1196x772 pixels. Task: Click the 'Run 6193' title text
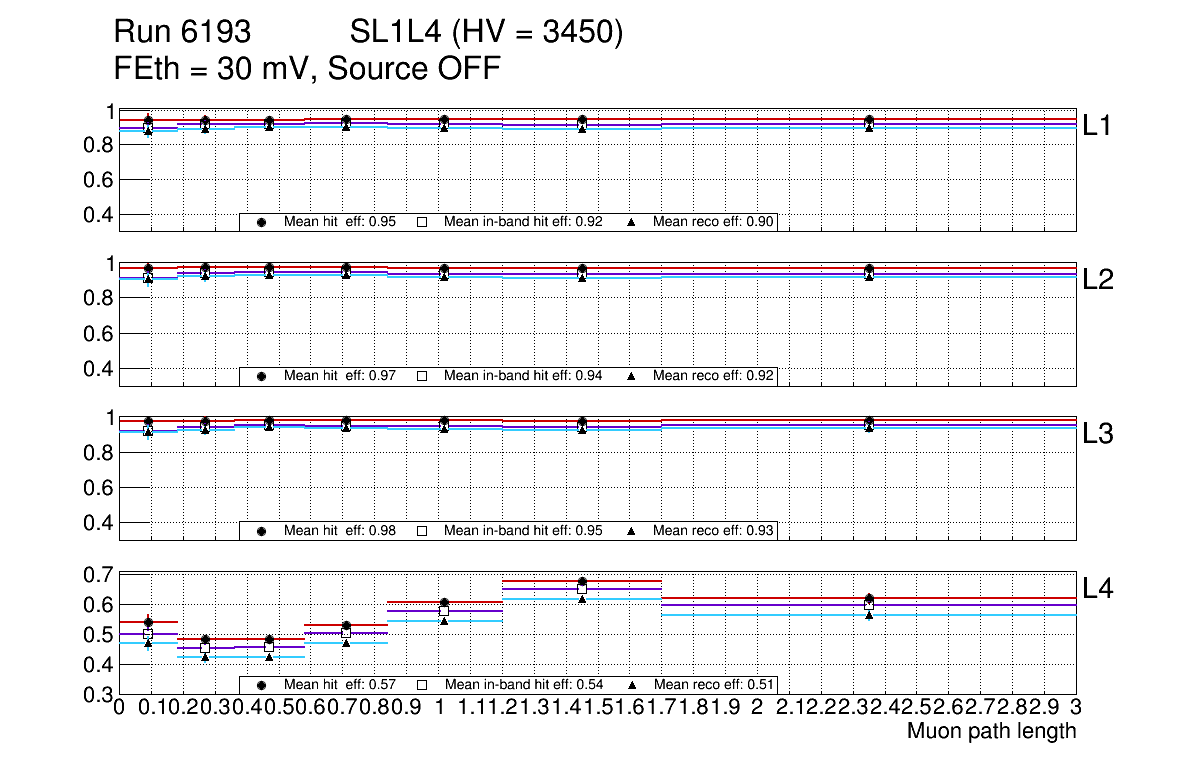[x=181, y=34]
